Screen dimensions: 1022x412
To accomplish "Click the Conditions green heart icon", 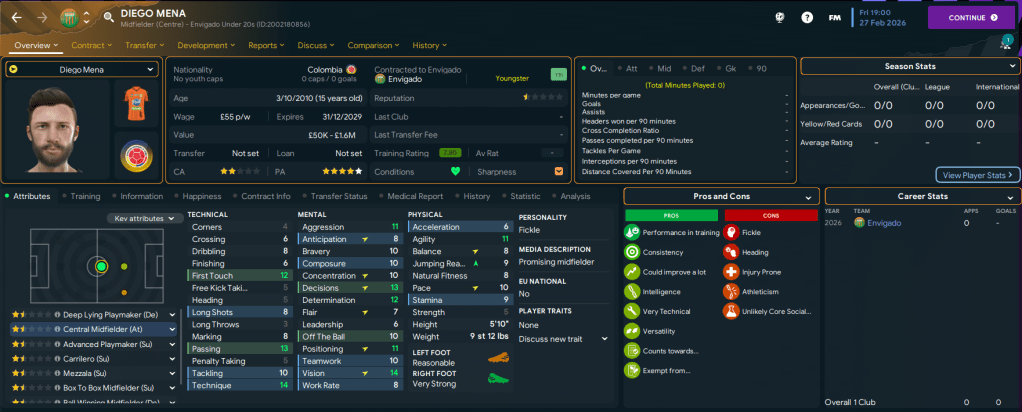I will 456,170.
